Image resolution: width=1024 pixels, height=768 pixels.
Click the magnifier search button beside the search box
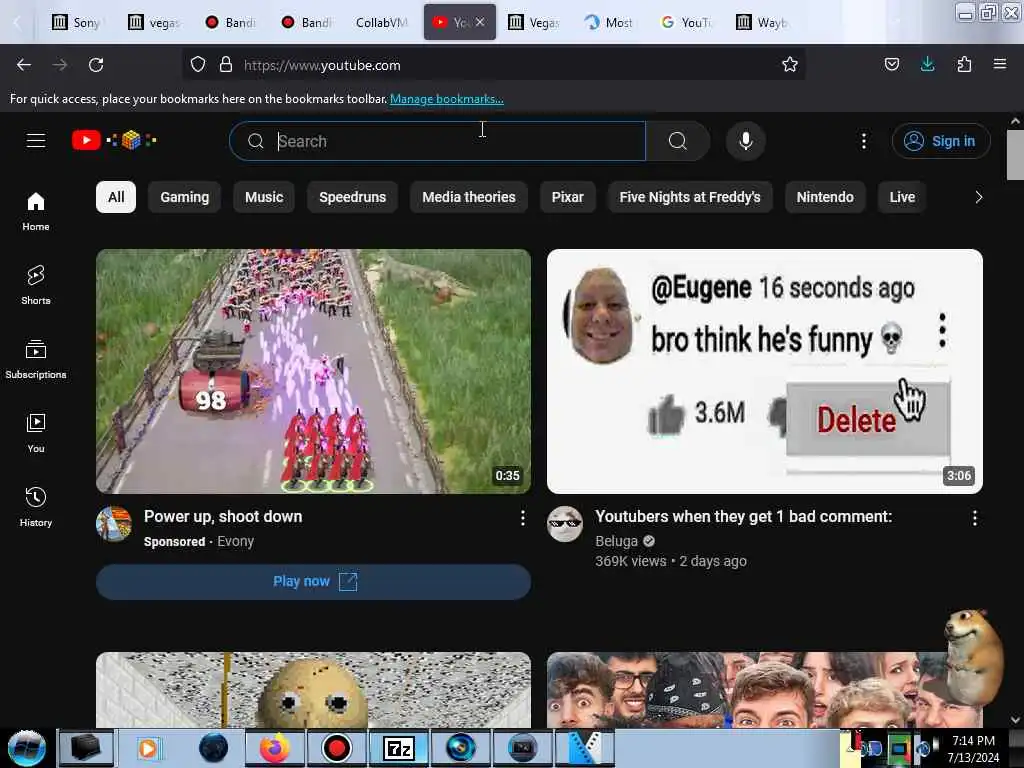point(678,141)
